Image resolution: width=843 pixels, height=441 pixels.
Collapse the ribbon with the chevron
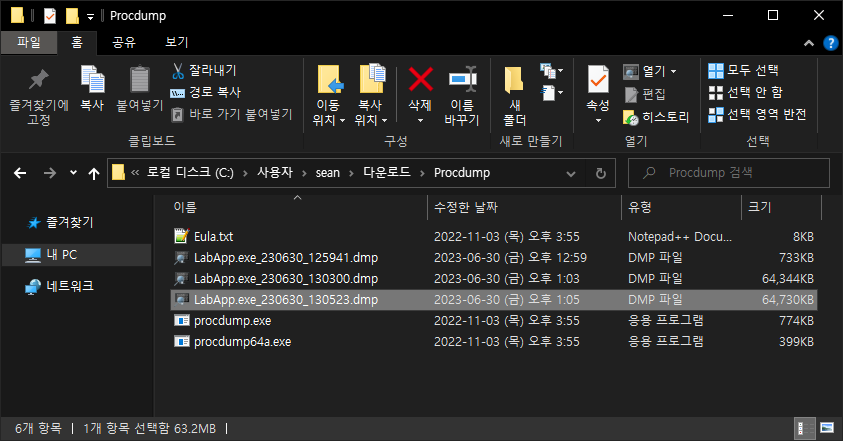[809, 43]
